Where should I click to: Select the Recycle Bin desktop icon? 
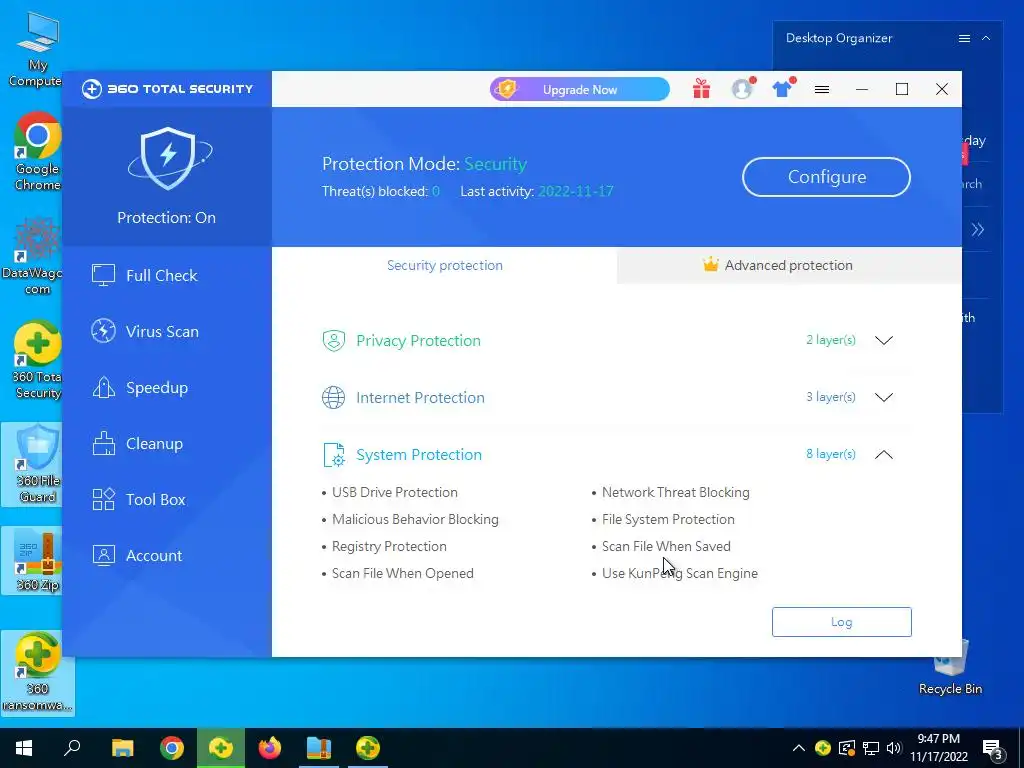coord(950,666)
